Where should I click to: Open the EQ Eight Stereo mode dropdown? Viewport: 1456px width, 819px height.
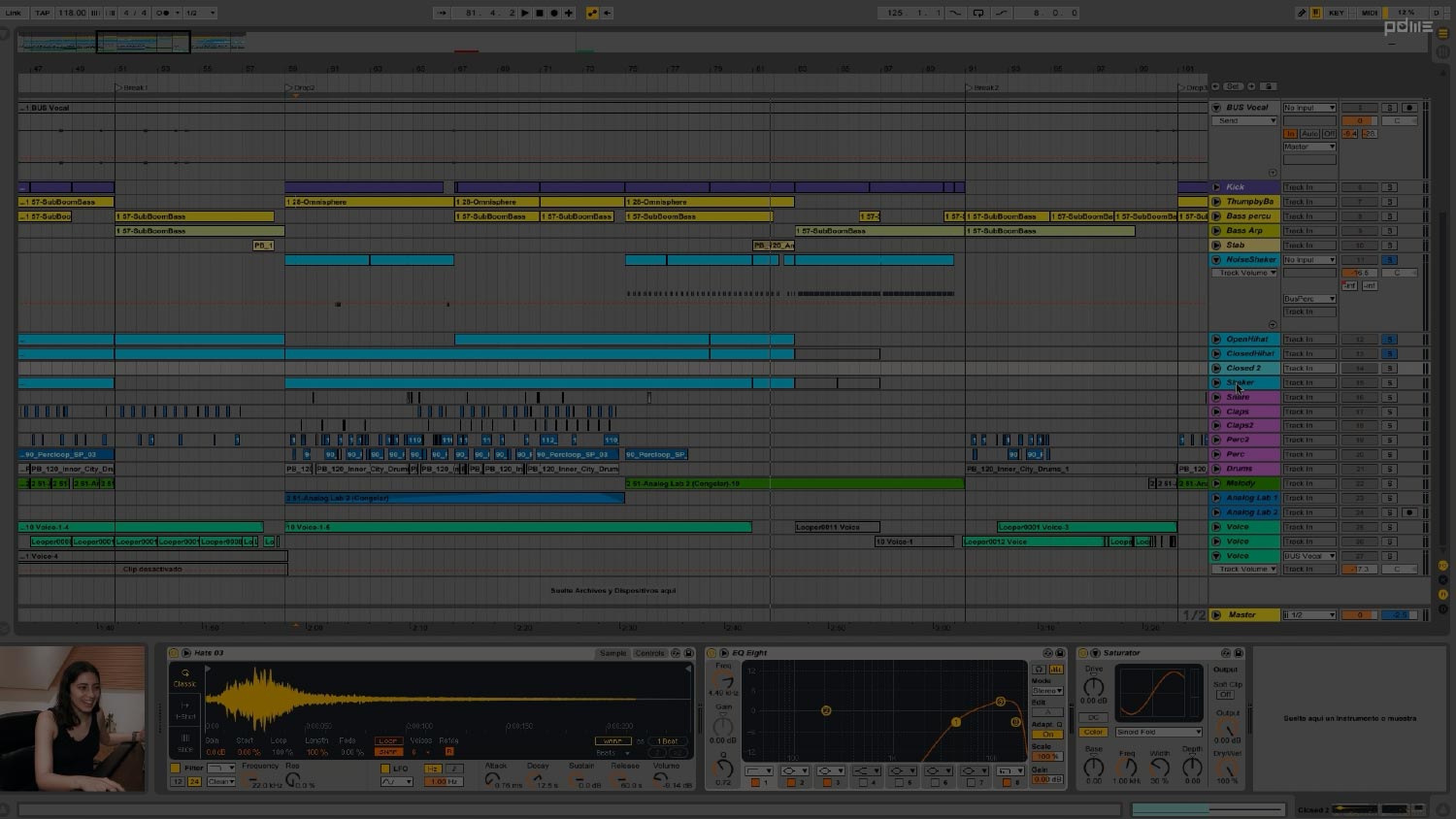(1047, 691)
